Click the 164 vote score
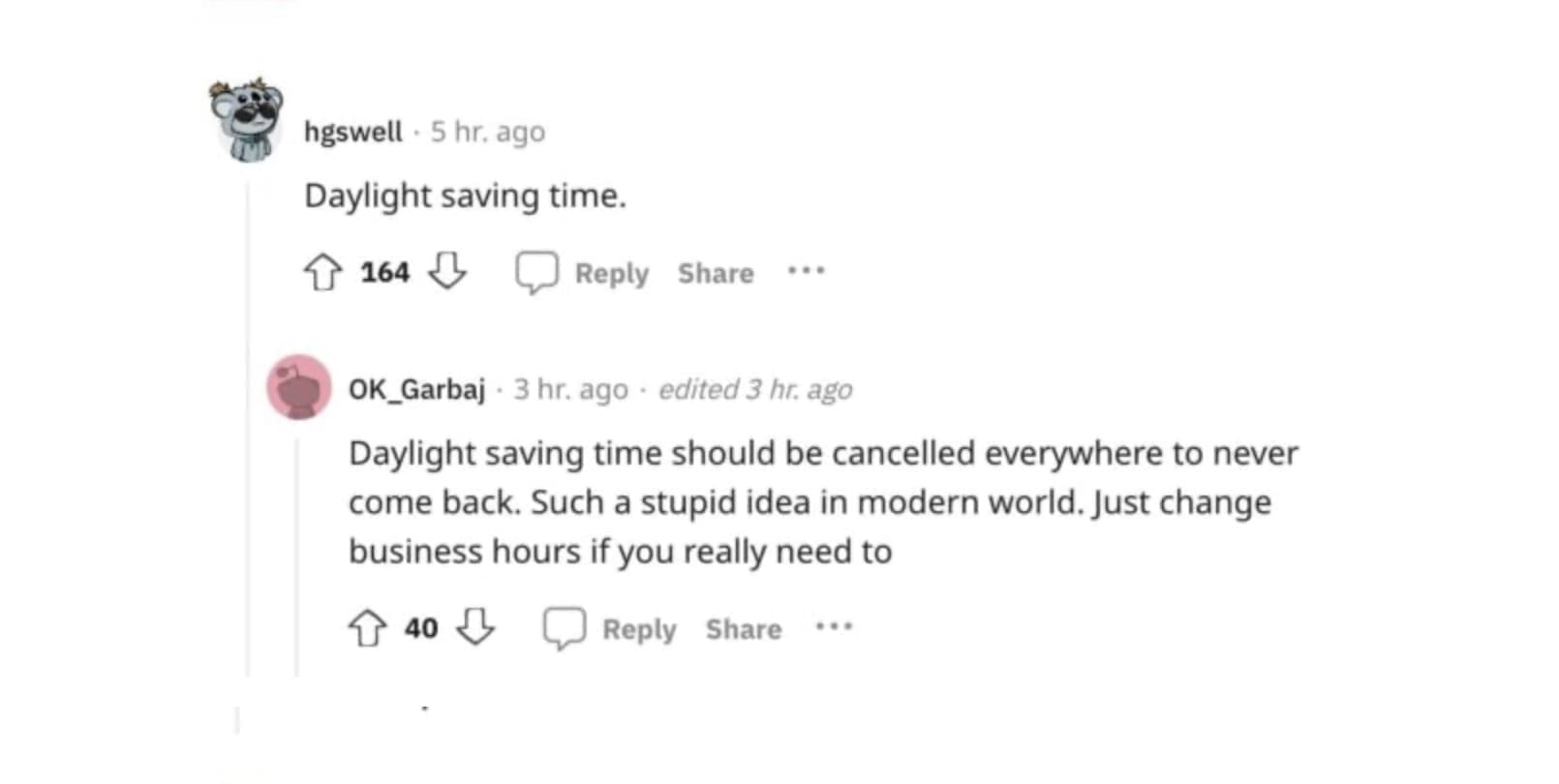Viewport: 1559px width, 784px height. [385, 272]
